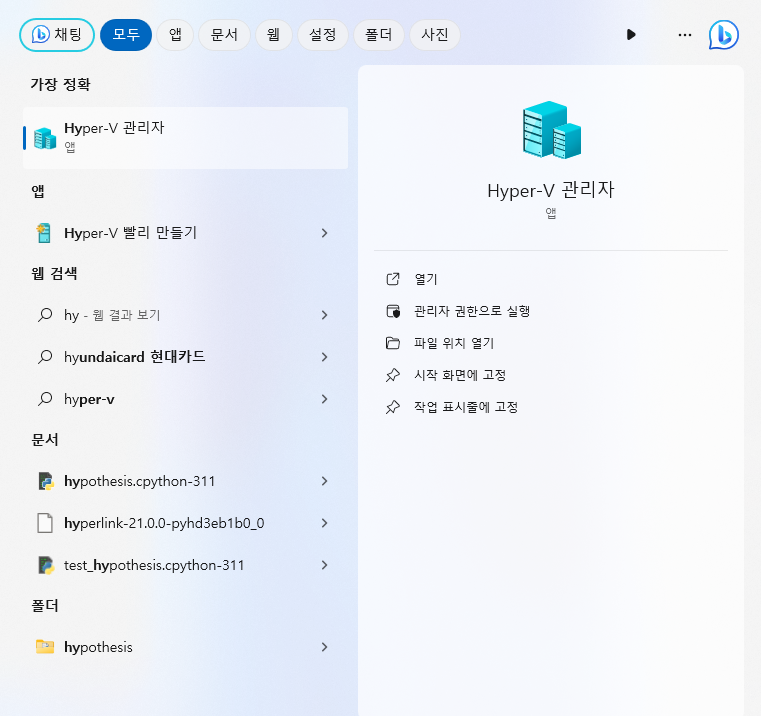The height and width of the screenshot is (716, 761).
Task: Expand hyperlink-21.0.0-pyhd3eb1b0_0 chevron
Action: 324,523
